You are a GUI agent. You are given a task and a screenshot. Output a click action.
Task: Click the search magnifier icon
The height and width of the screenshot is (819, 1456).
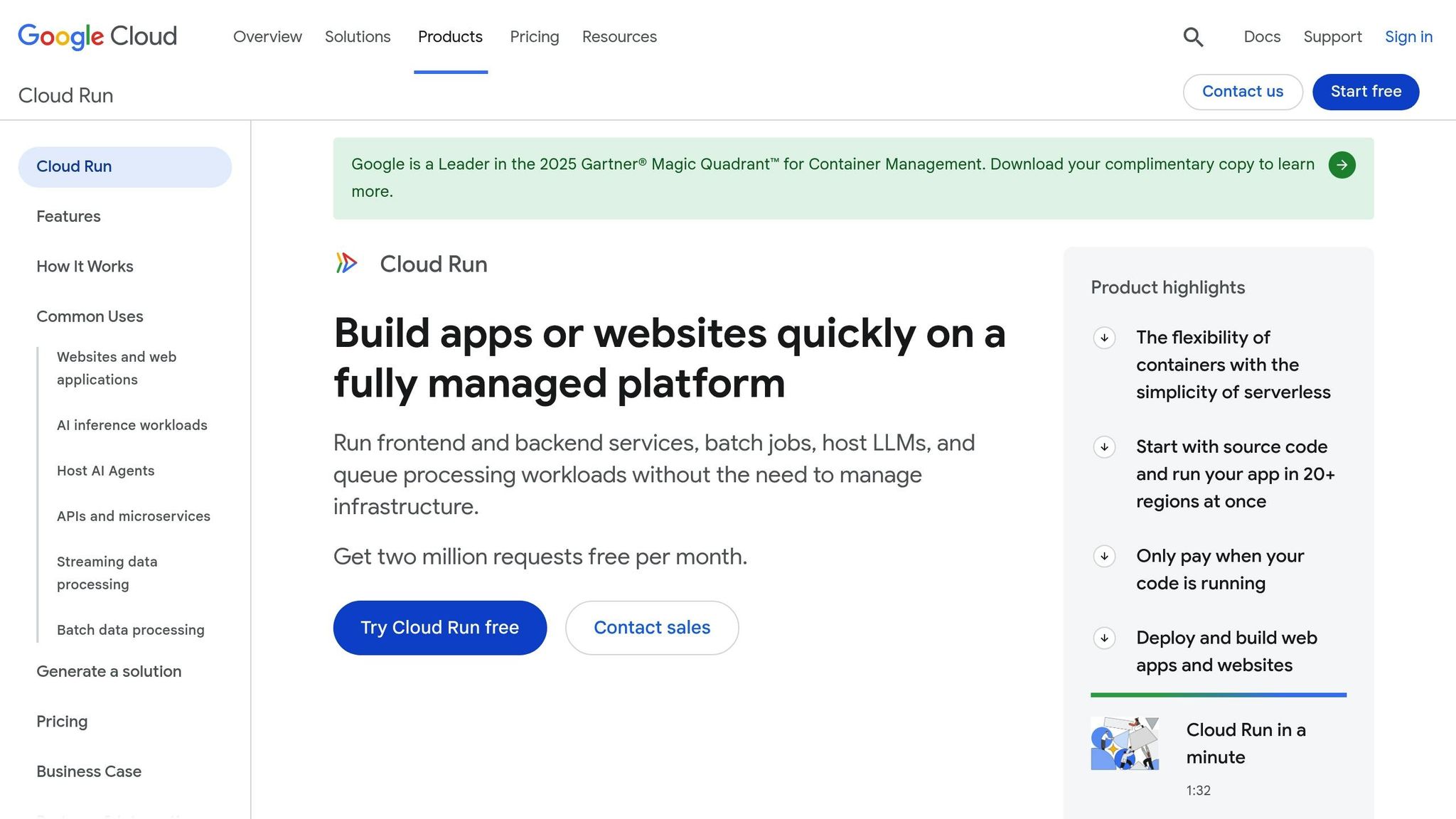point(1193,37)
